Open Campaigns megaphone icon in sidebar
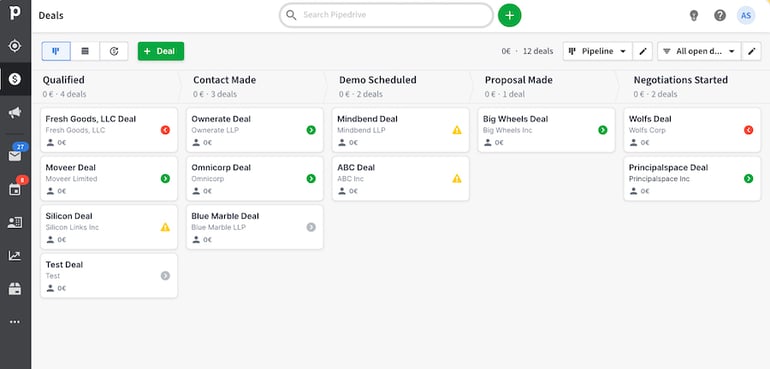Screen dimensions: 770x369 (x=15, y=113)
